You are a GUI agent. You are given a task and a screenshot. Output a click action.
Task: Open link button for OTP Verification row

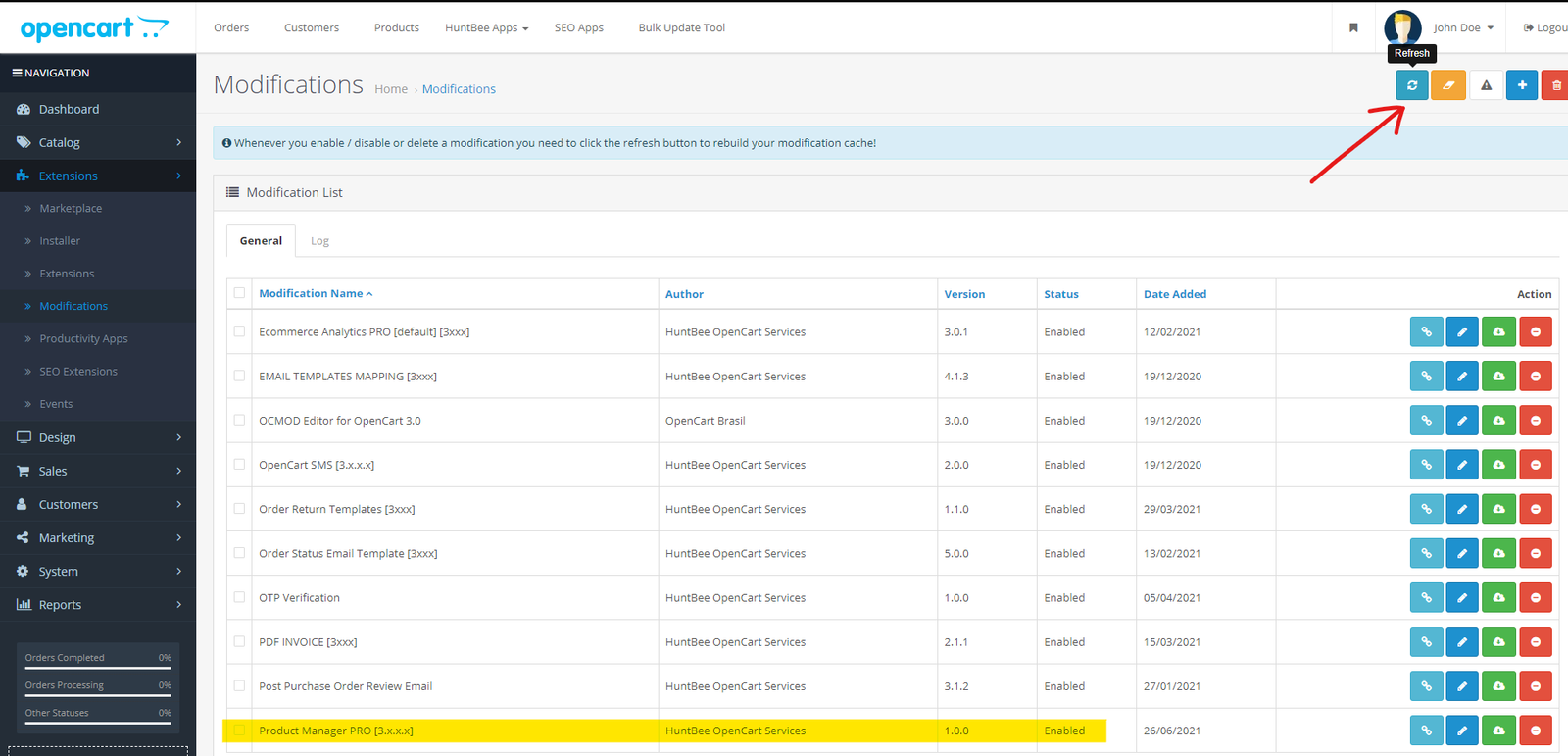(x=1426, y=597)
